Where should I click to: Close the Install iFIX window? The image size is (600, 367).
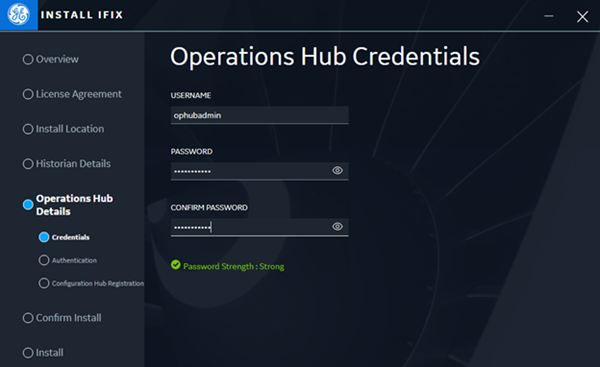point(582,16)
